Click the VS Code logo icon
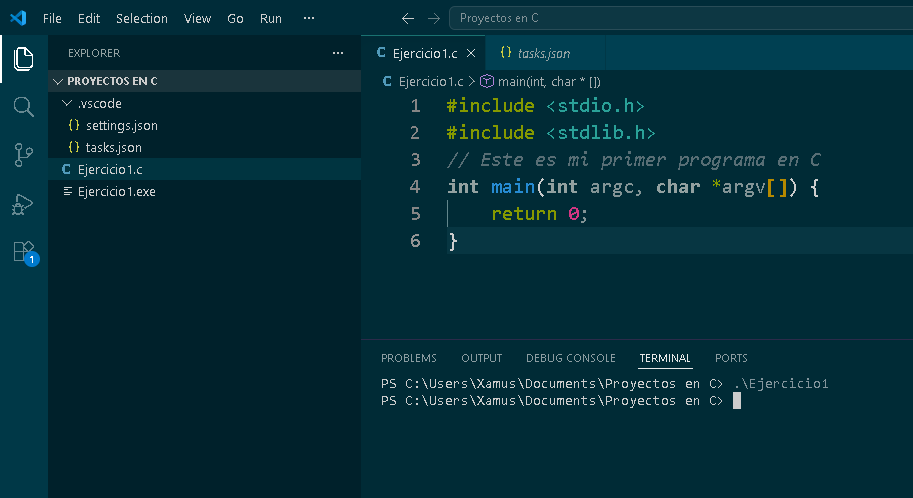 click(x=18, y=18)
